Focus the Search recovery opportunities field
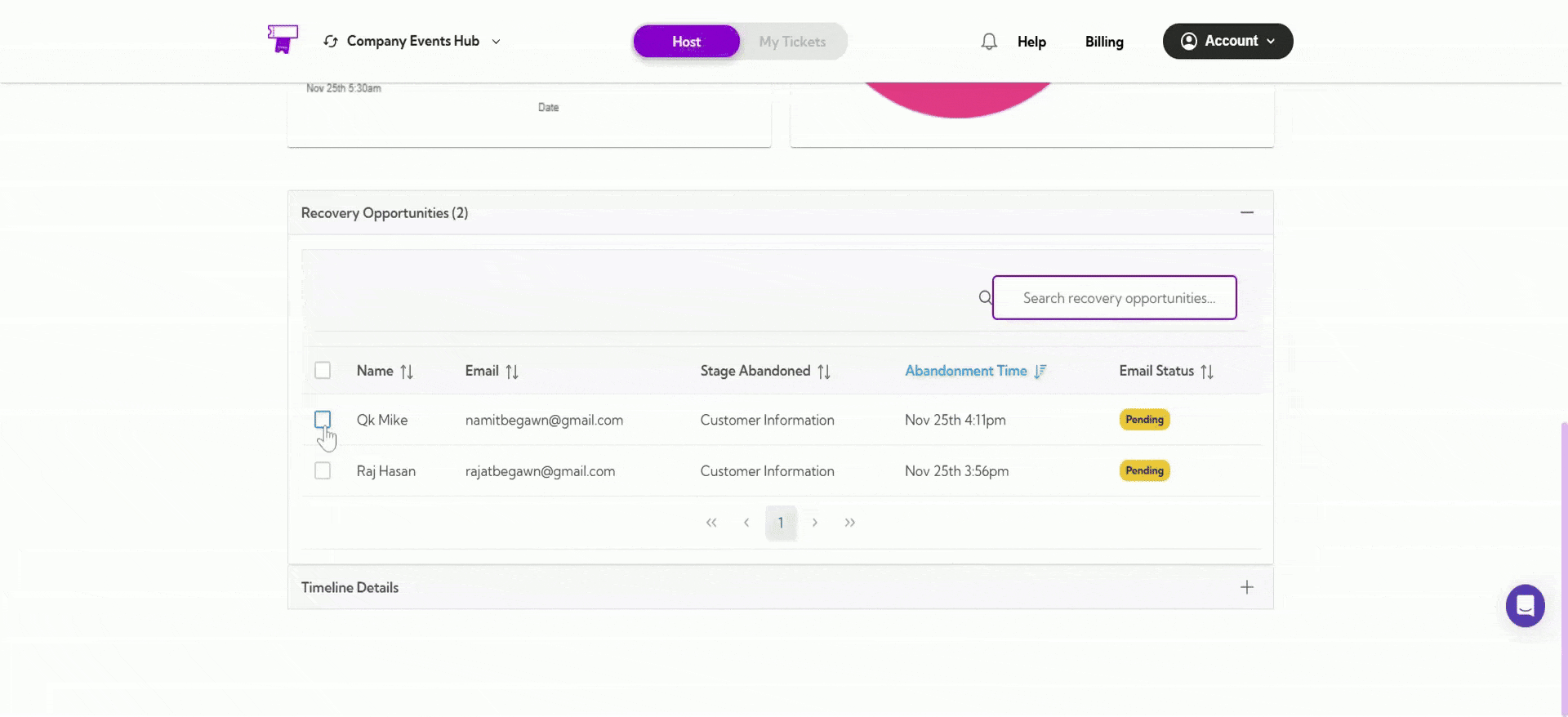Viewport: 1568px width, 717px height. (1114, 297)
